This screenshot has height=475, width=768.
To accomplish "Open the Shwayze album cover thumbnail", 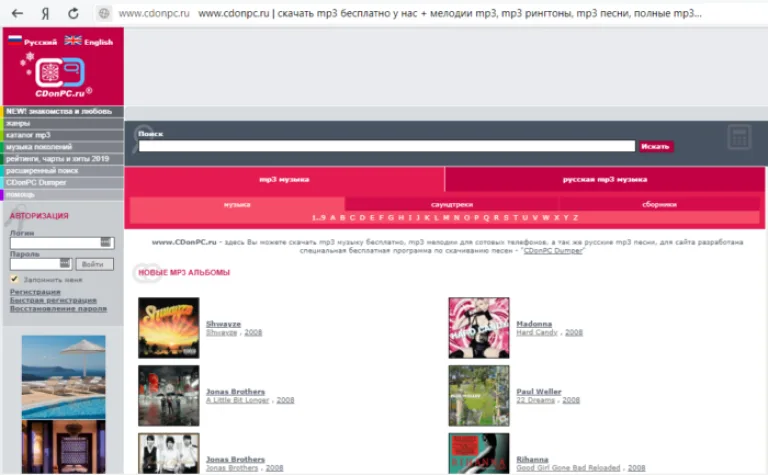I will point(168,328).
